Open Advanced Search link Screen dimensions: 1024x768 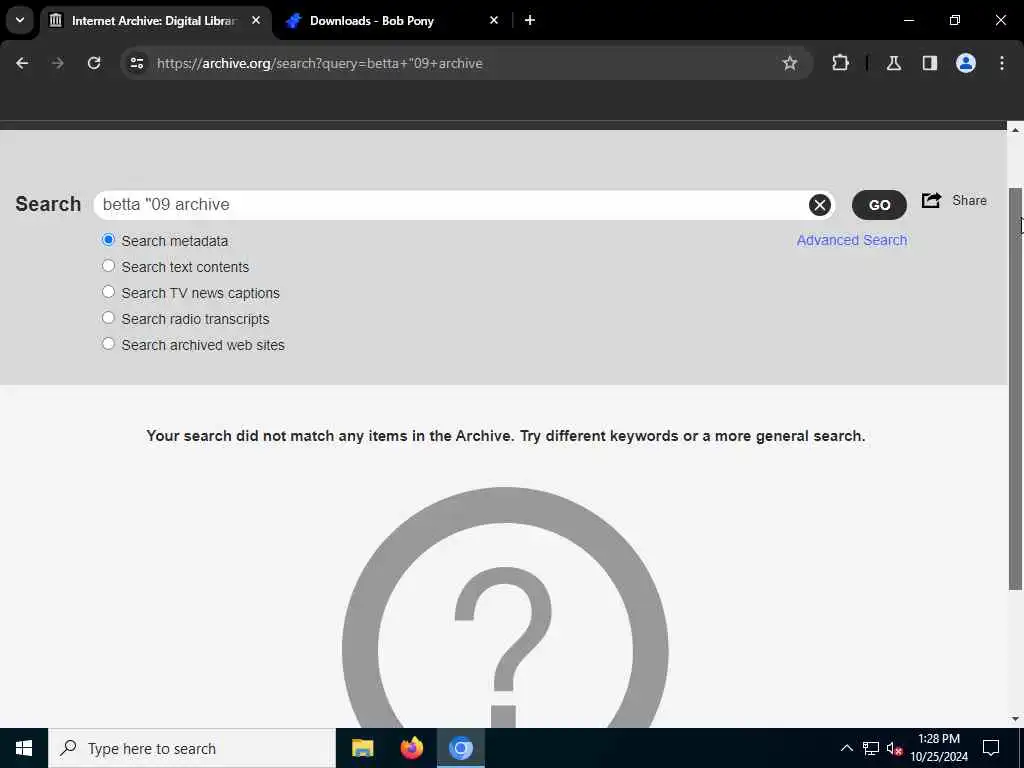852,240
